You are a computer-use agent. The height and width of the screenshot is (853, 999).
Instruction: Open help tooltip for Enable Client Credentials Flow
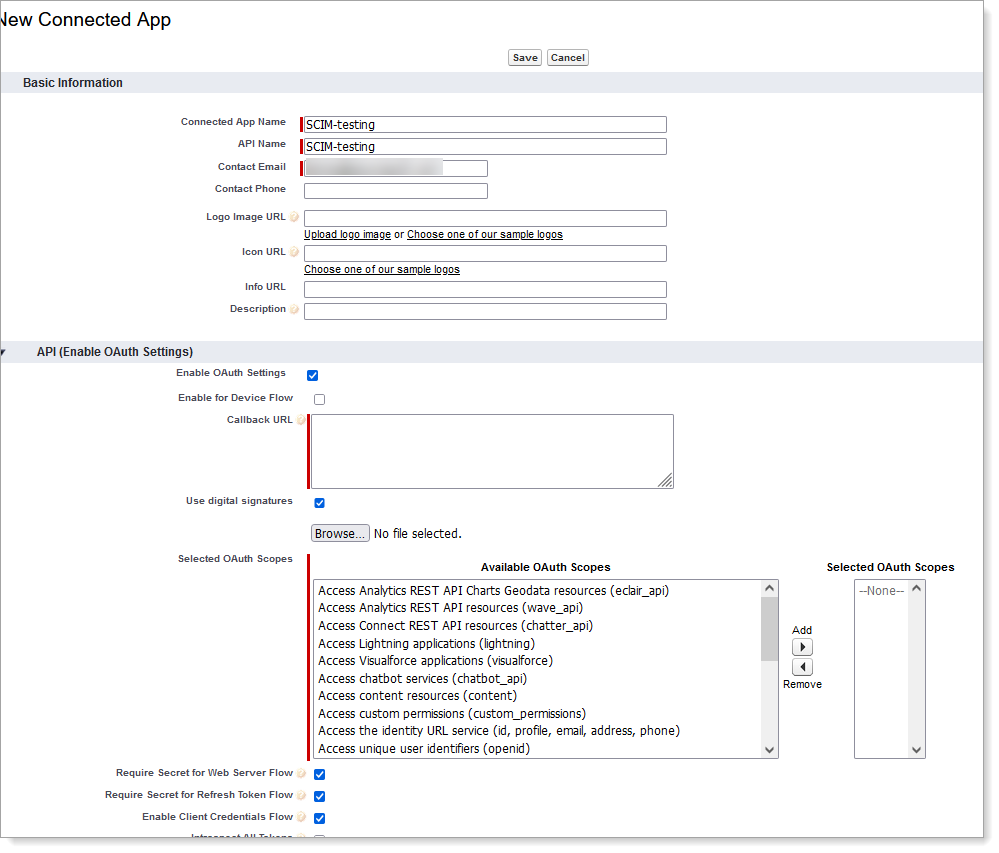click(302, 817)
